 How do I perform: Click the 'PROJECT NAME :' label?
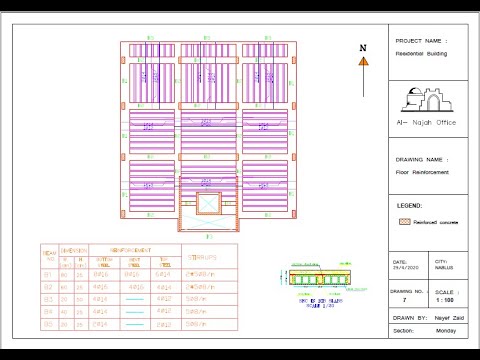[x=421, y=41]
